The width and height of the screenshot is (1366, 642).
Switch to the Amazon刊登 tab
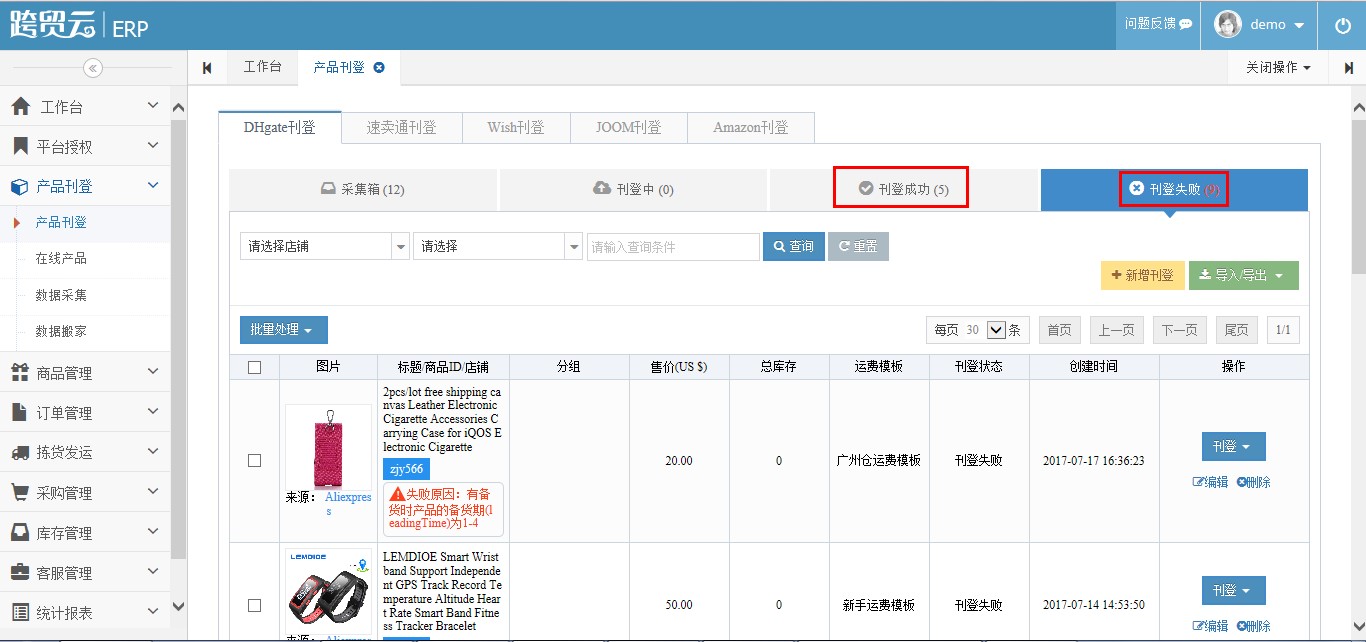tap(751, 127)
